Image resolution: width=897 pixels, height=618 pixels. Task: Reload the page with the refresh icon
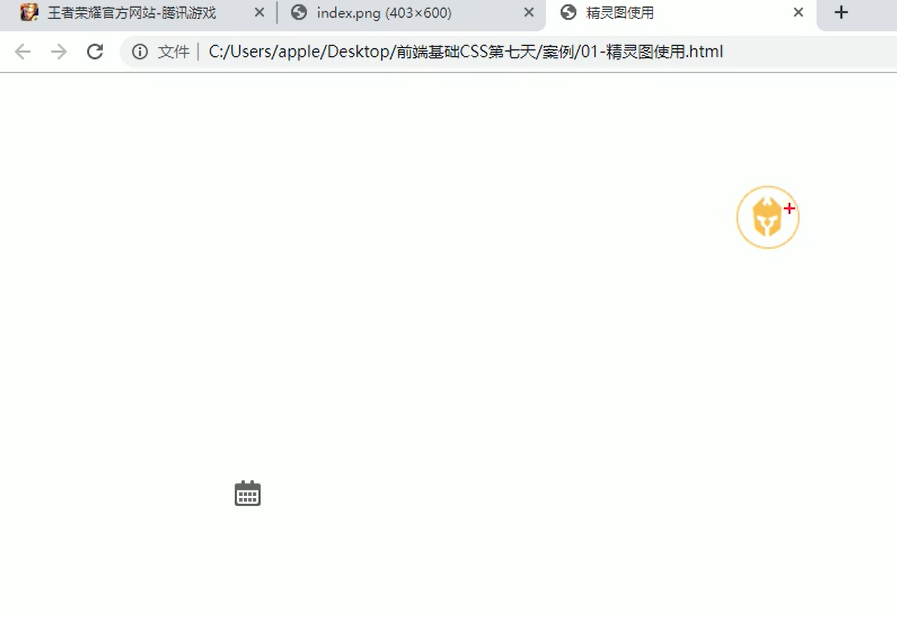95,52
